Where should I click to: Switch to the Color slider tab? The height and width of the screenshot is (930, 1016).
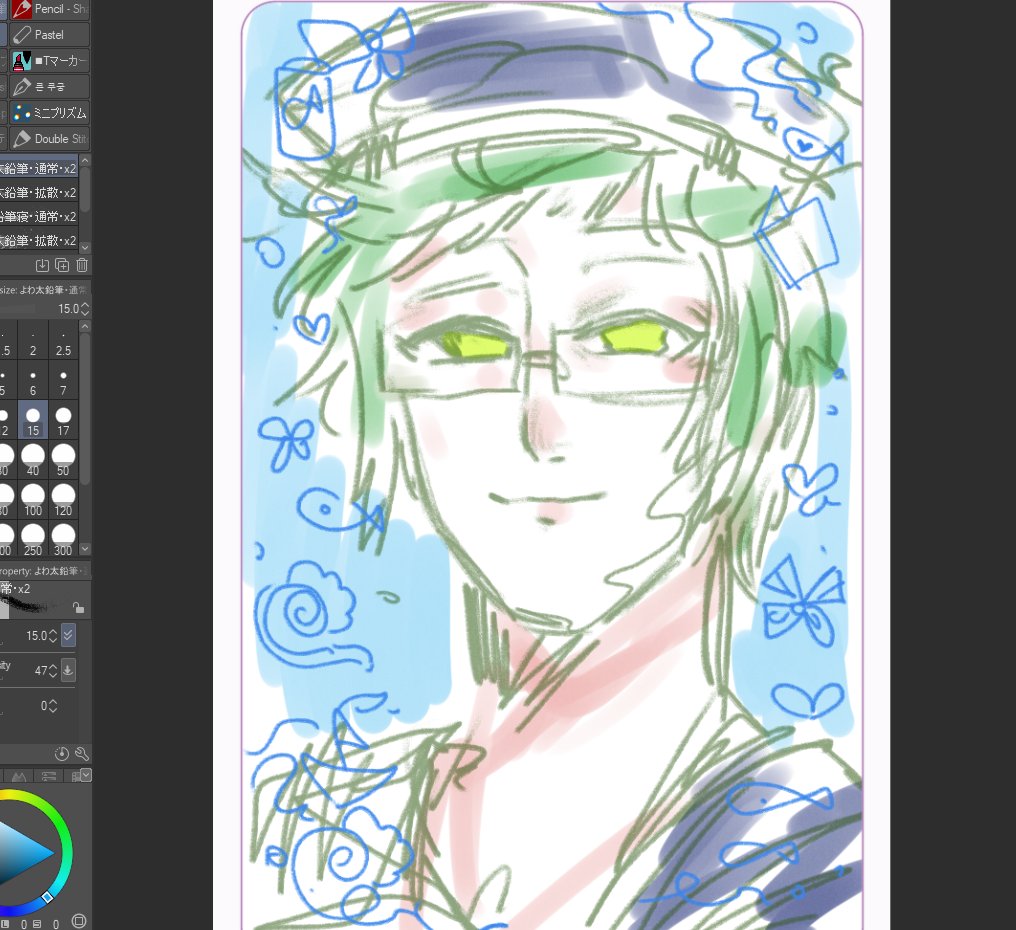click(x=49, y=776)
